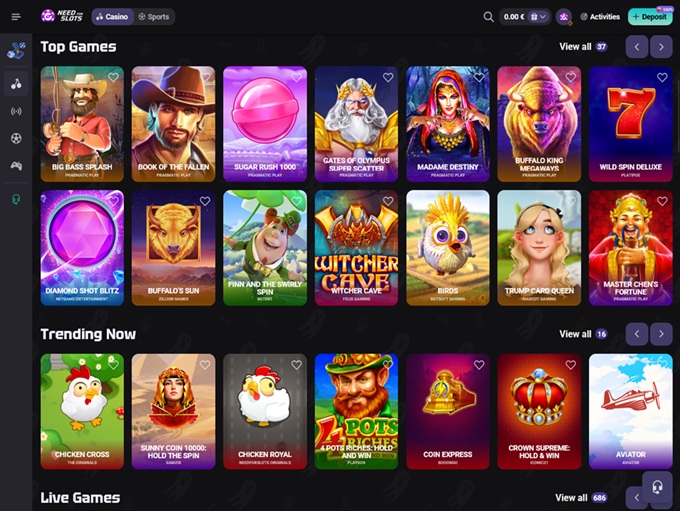
Task: Open the Aviator game thumbnail
Action: tap(630, 411)
